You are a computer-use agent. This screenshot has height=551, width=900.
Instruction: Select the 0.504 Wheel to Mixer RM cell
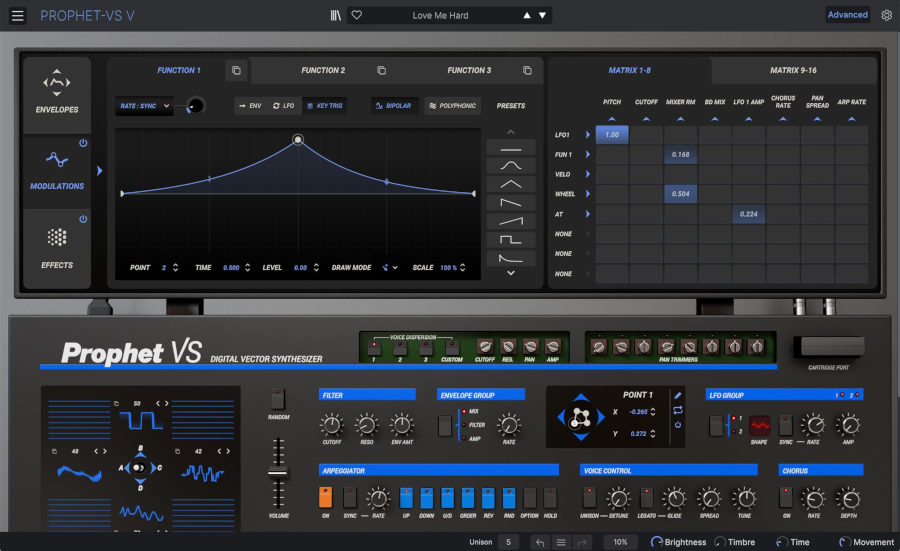pyautogui.click(x=679, y=194)
